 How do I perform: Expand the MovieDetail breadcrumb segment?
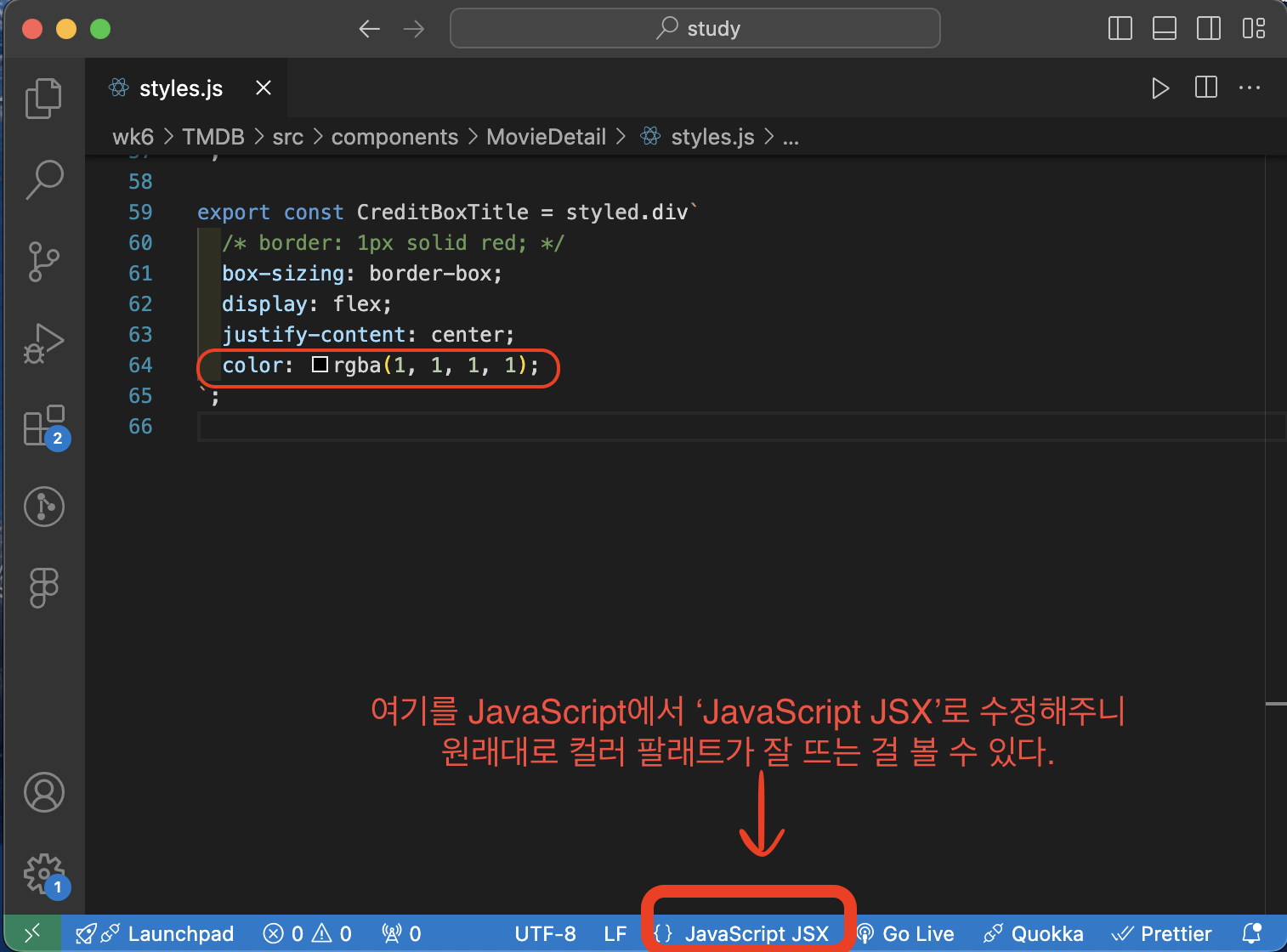point(546,137)
